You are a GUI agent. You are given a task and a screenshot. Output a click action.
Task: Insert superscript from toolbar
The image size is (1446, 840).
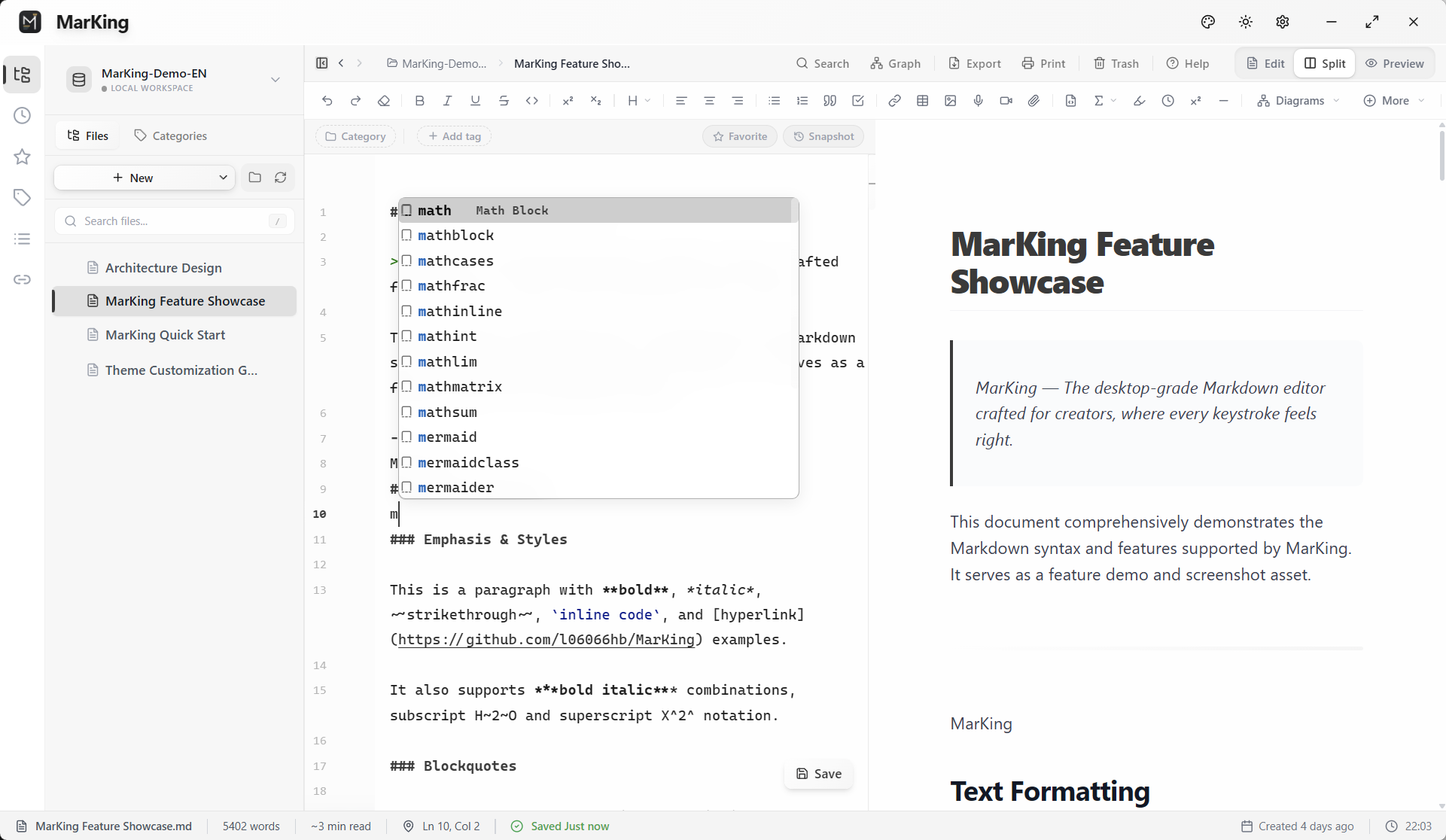coord(568,101)
